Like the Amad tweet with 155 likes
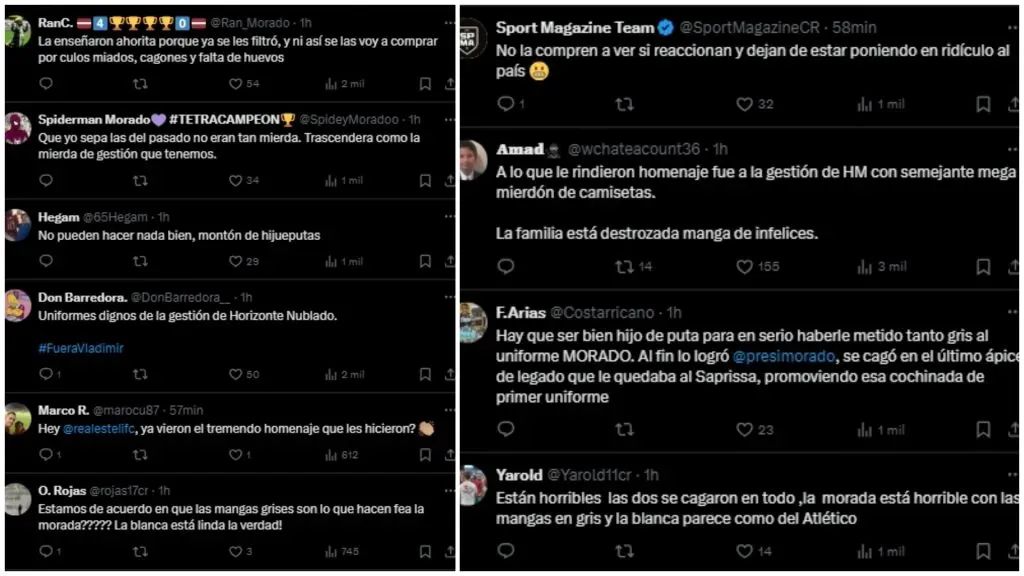The height and width of the screenshot is (576, 1024). tap(744, 267)
